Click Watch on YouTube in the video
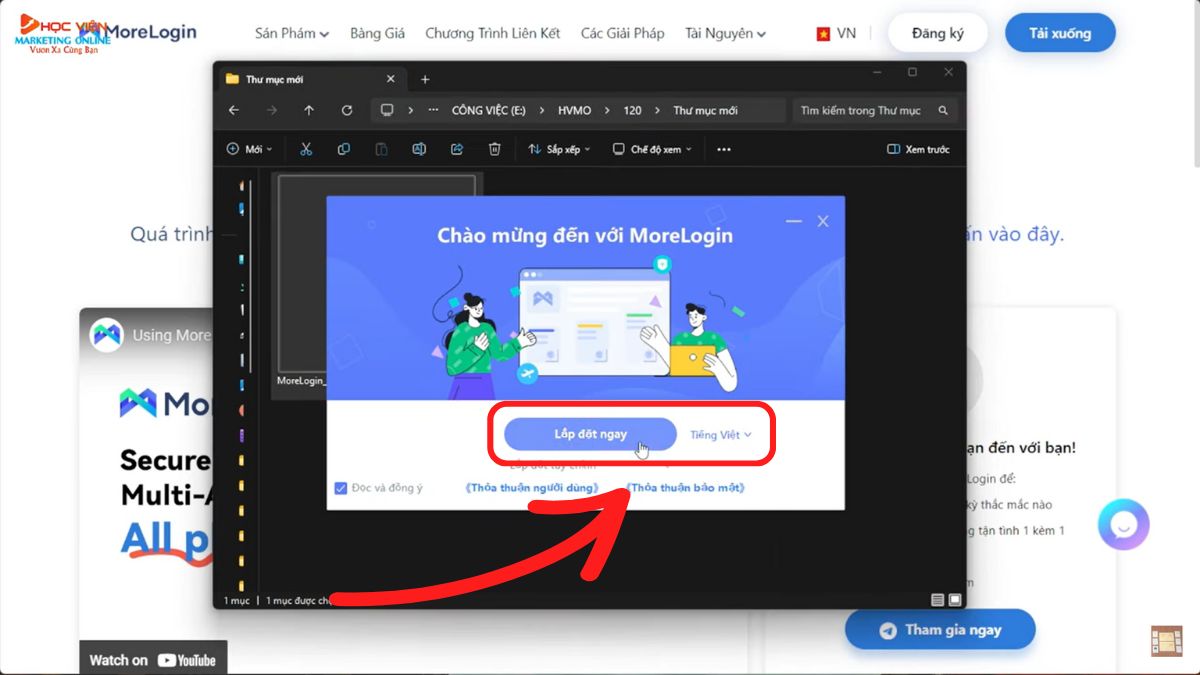The width and height of the screenshot is (1200, 675). pos(153,660)
